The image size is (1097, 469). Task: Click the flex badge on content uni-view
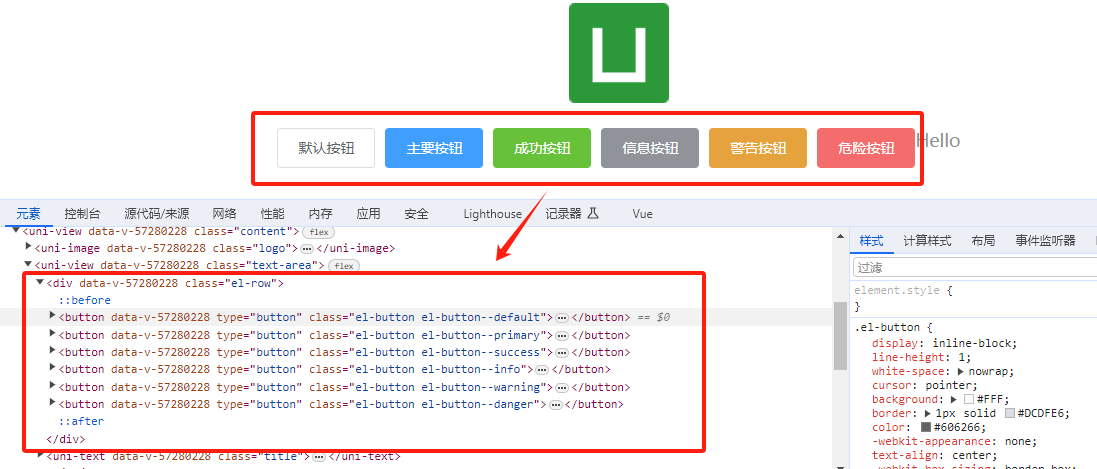coord(319,232)
